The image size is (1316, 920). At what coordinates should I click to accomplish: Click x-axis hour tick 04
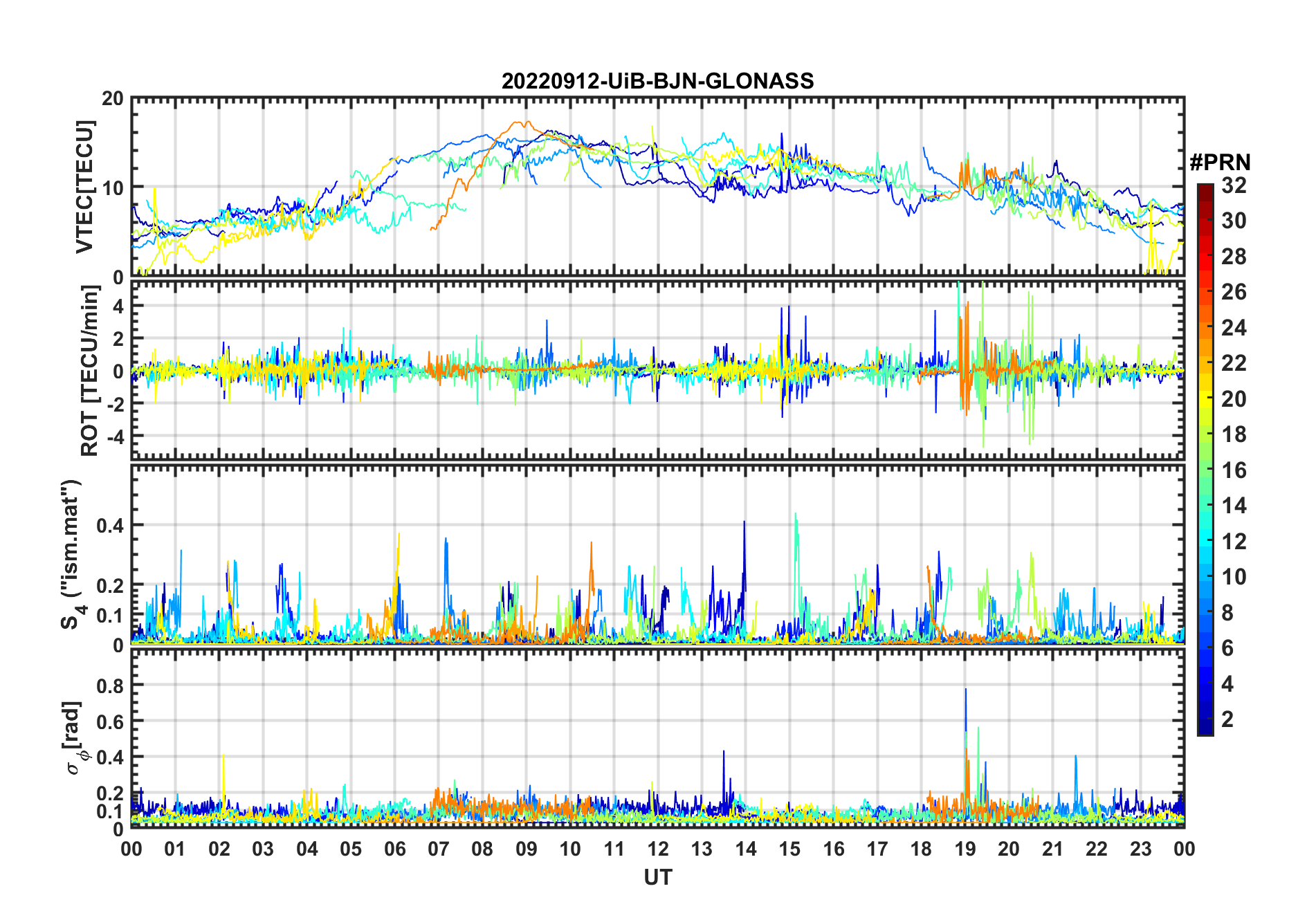(307, 849)
